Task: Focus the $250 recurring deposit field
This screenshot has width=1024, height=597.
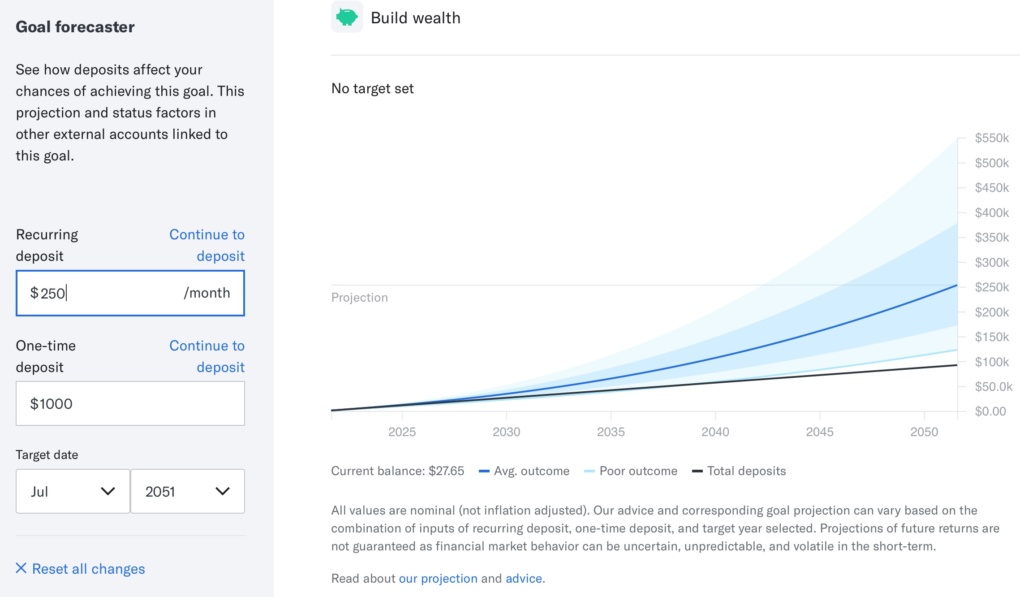Action: pyautogui.click(x=130, y=293)
